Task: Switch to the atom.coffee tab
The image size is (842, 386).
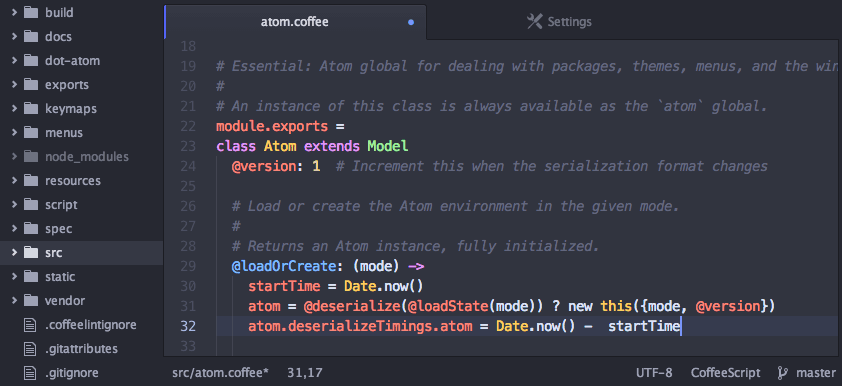Action: click(x=295, y=22)
